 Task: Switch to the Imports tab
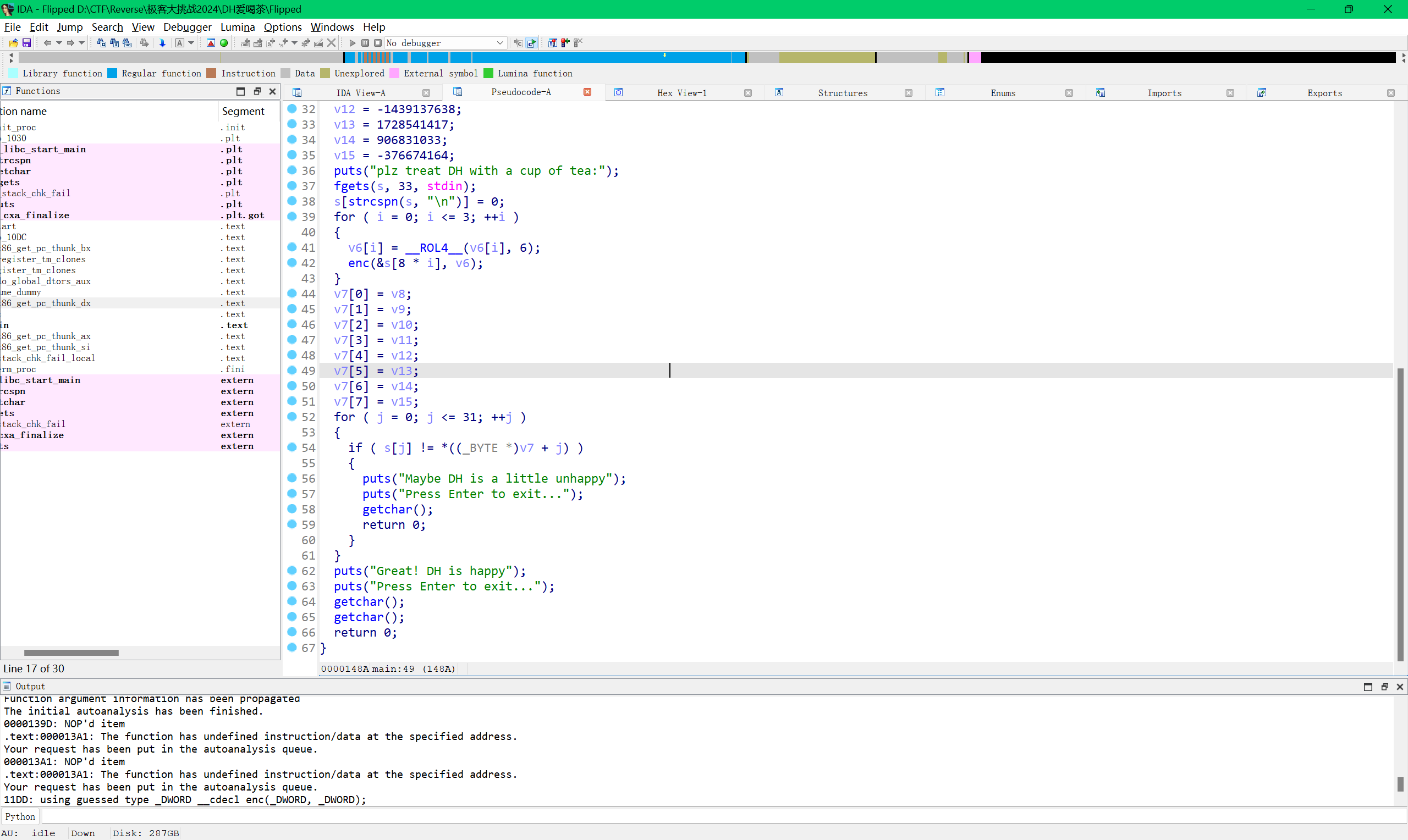click(1164, 93)
